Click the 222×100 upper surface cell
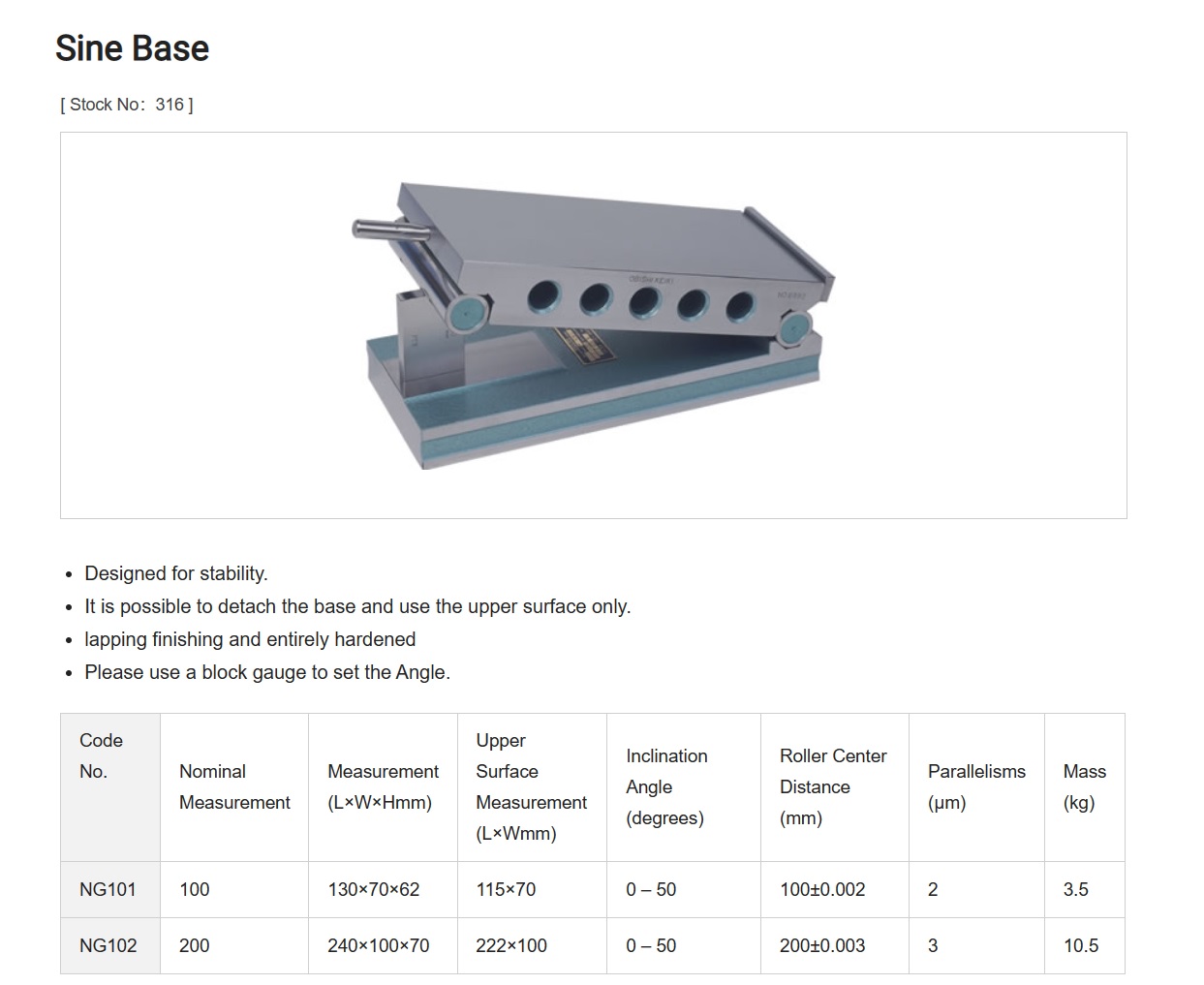The height and width of the screenshot is (985, 1204). [511, 945]
